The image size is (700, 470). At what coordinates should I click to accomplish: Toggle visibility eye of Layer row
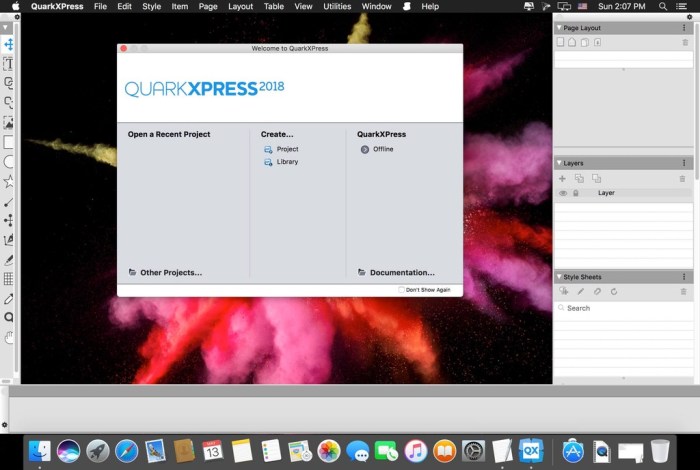[563, 193]
